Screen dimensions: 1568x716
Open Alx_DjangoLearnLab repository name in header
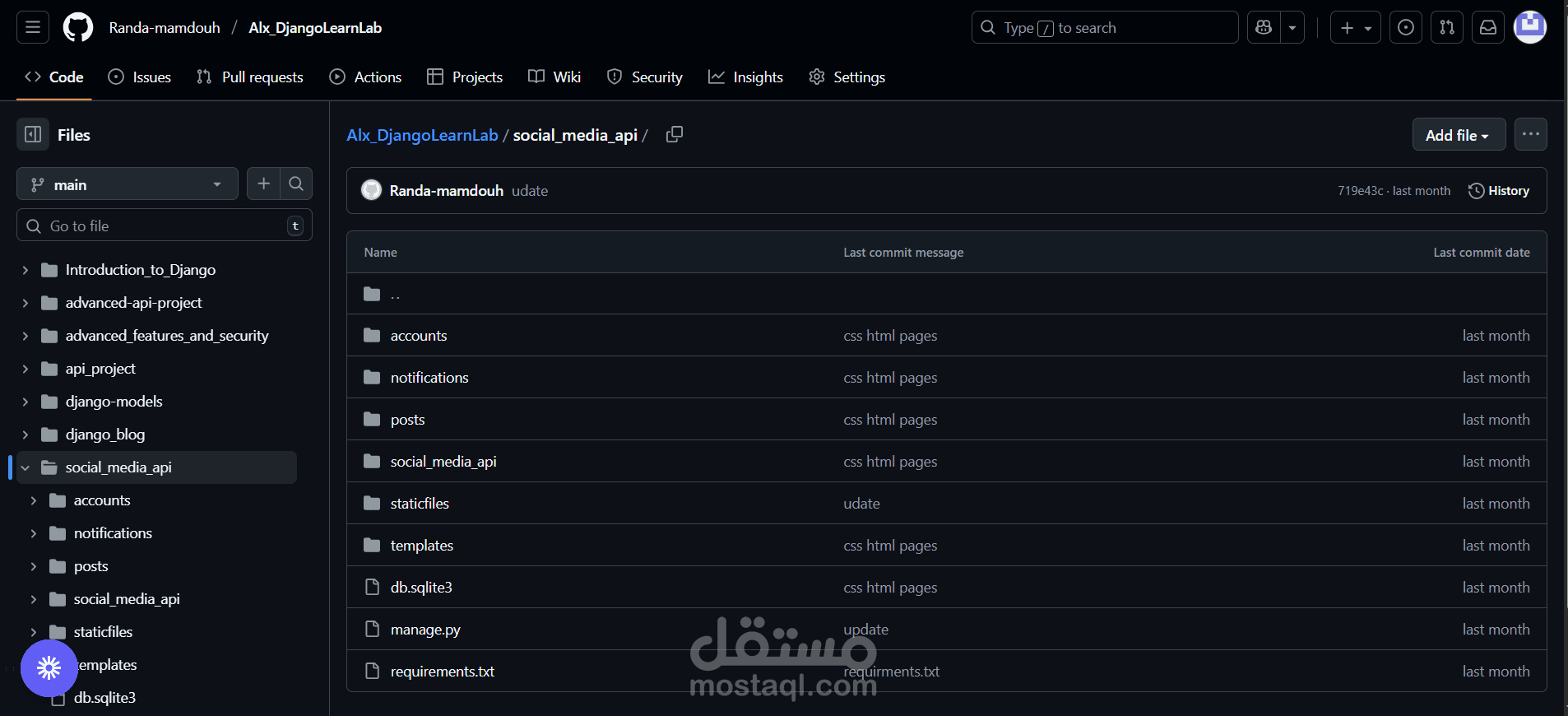(x=315, y=28)
